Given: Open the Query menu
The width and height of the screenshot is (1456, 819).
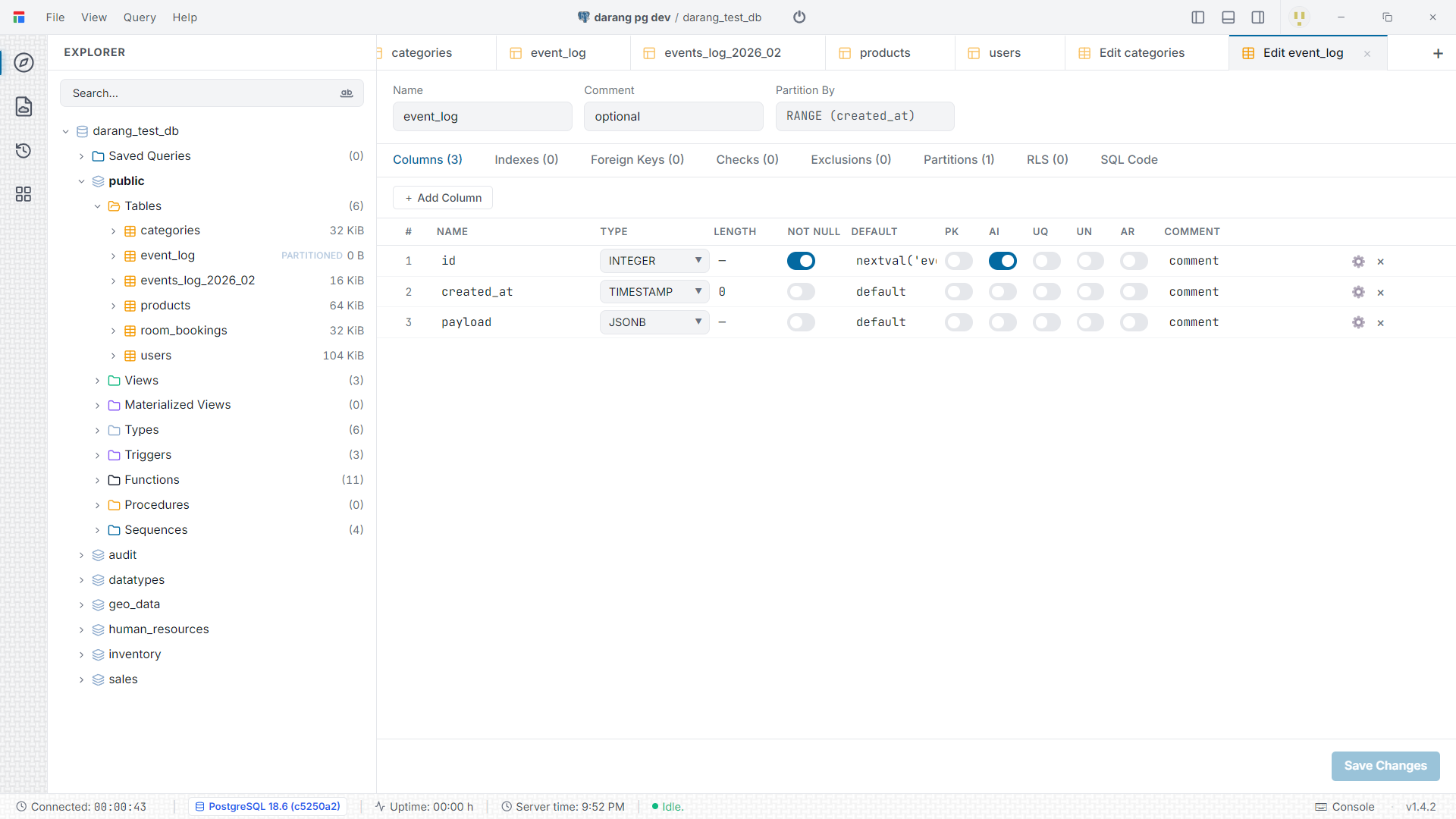Looking at the screenshot, I should point(140,17).
